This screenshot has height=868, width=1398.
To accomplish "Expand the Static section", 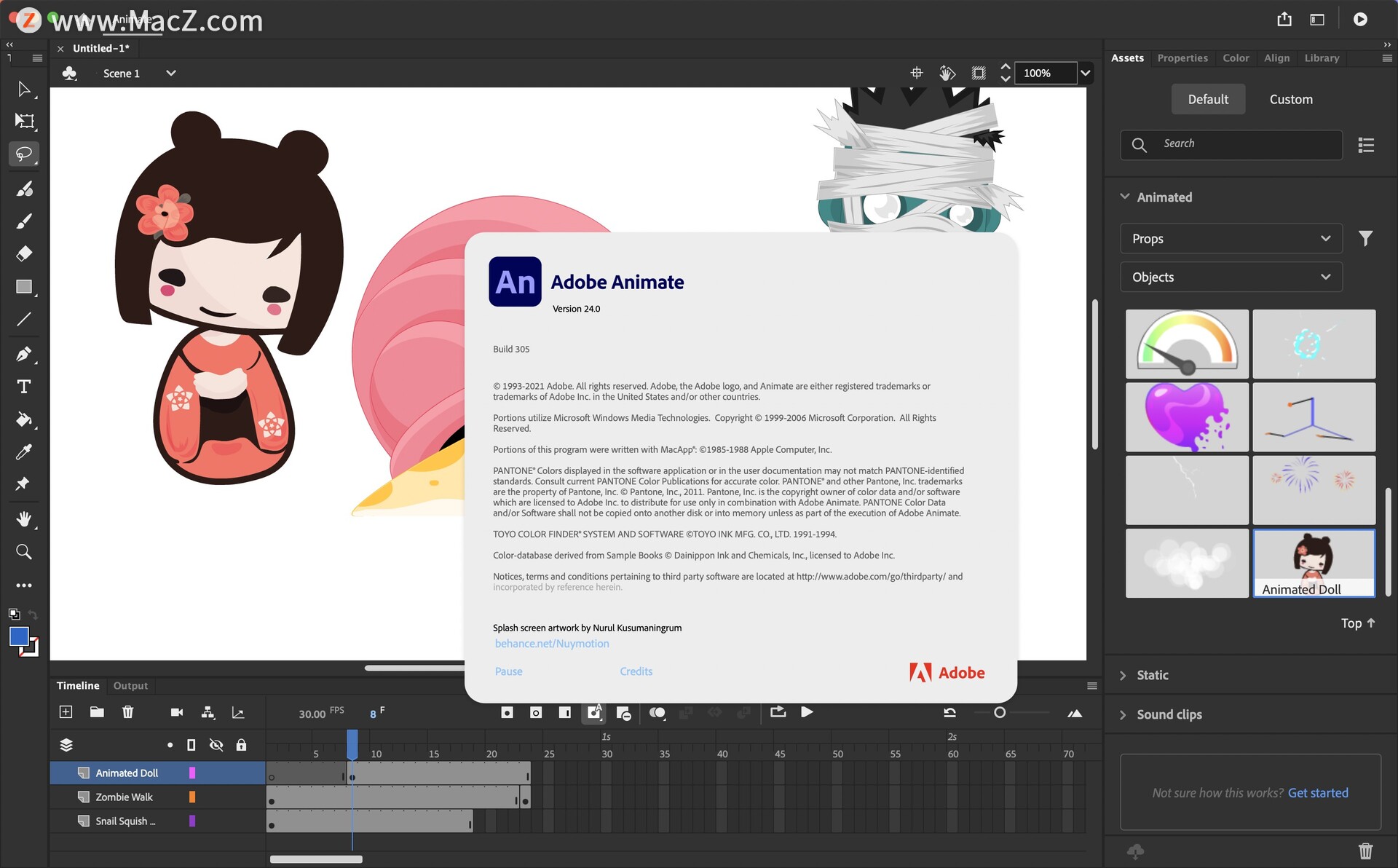I will pos(1123,675).
